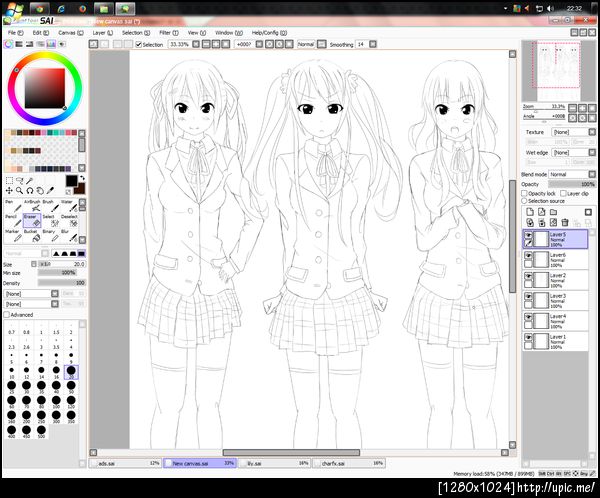The height and width of the screenshot is (498, 600).
Task: Select Layer4 in the layers list
Action: [555, 322]
